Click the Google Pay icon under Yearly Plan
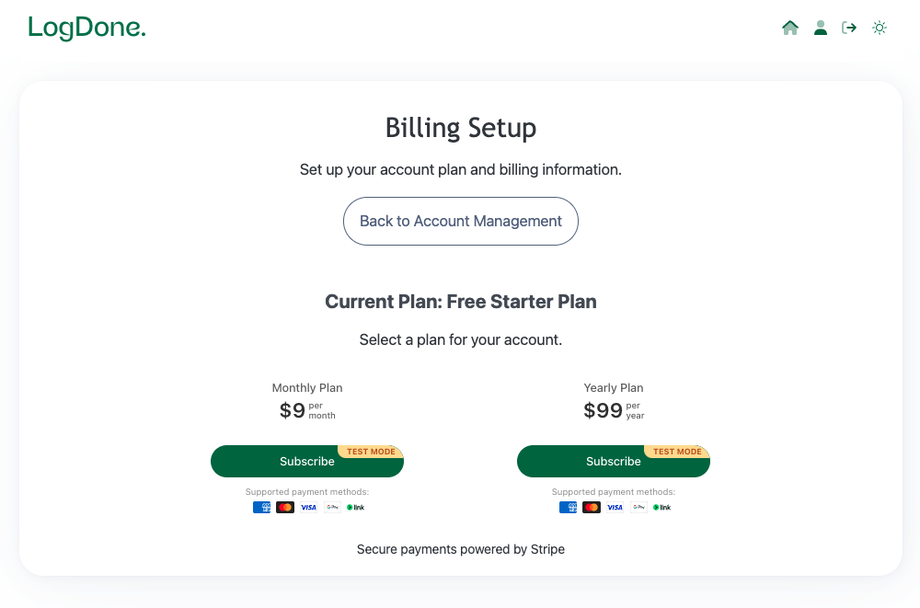Image resolution: width=920 pixels, height=608 pixels. tap(638, 507)
